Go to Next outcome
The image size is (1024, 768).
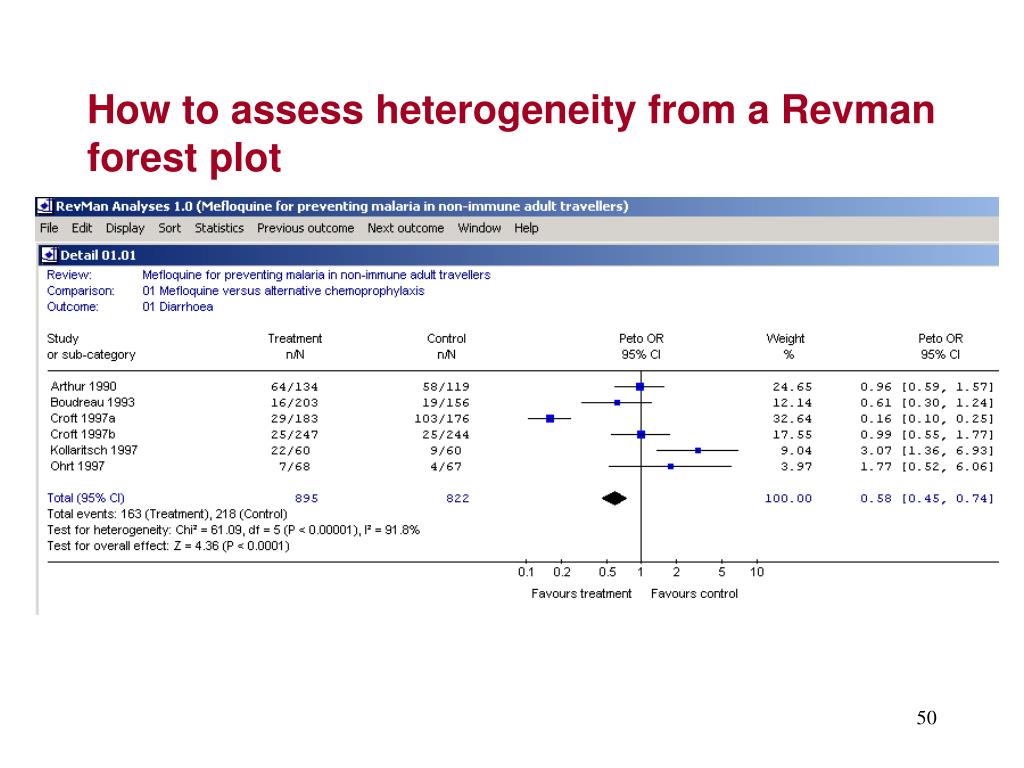click(406, 228)
